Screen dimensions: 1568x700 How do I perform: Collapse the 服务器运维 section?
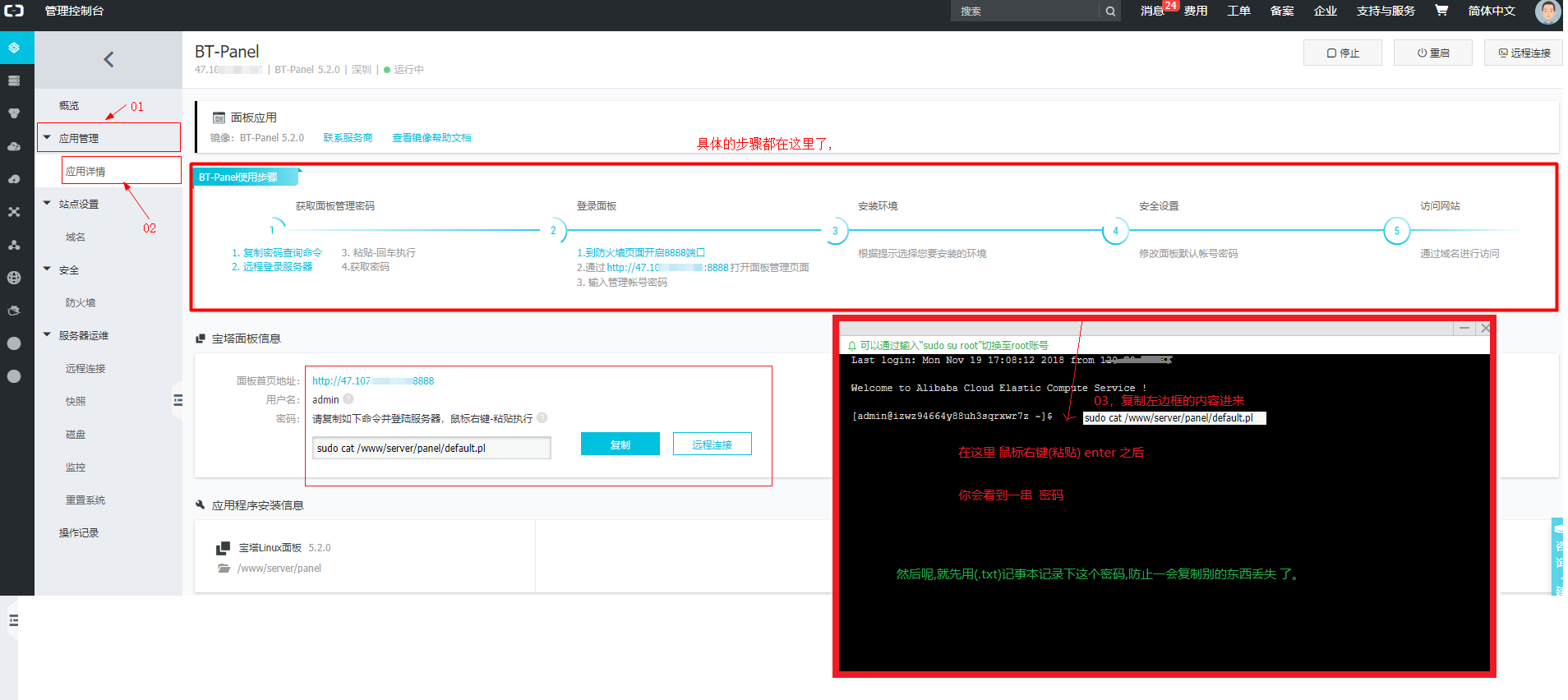(x=47, y=335)
